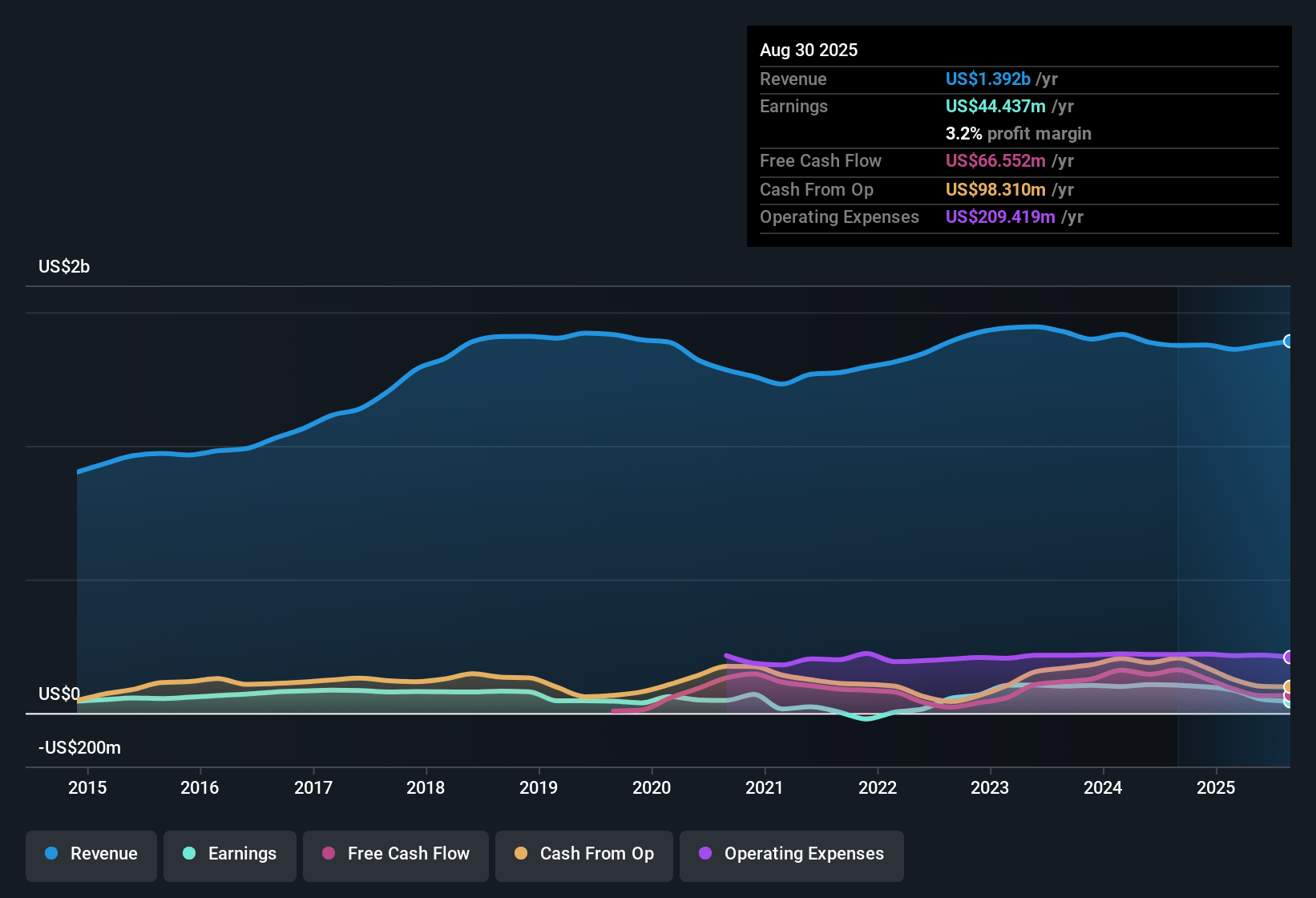Screen dimensions: 1316x898
Task: Select the orange cash from op endpoint marker
Action: coord(1289,687)
